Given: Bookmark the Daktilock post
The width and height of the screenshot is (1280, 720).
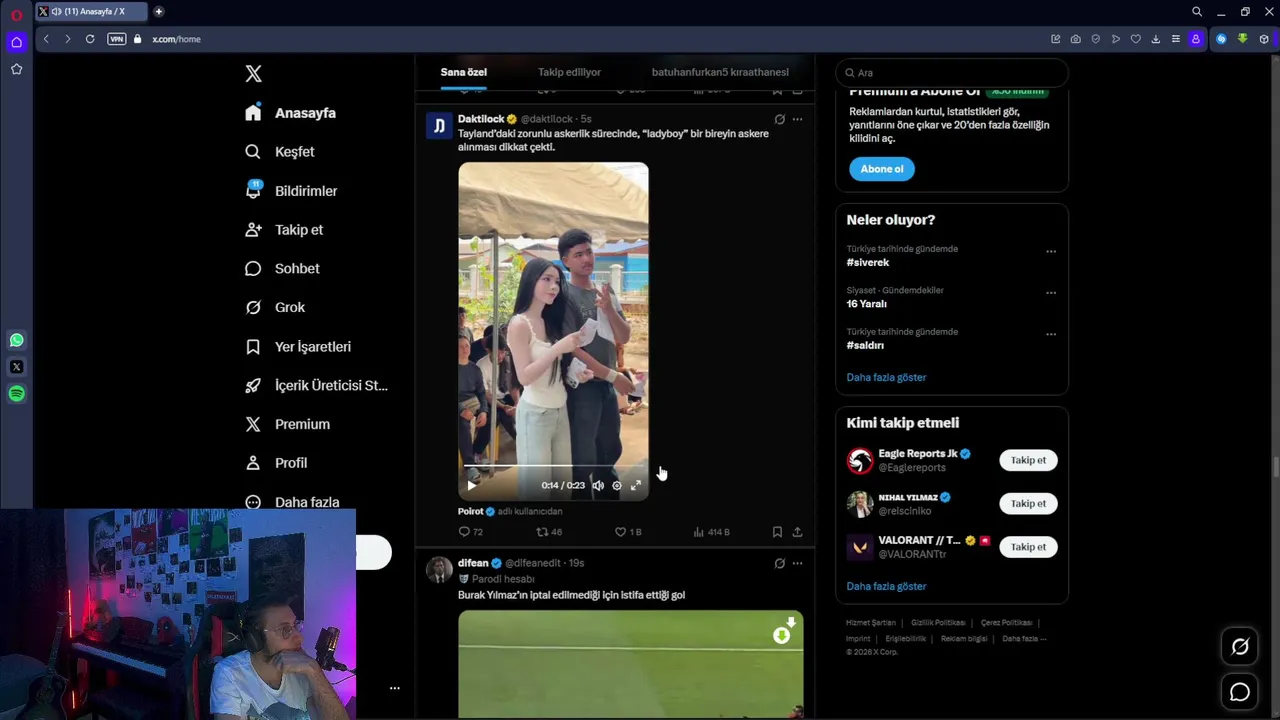Looking at the screenshot, I should click(777, 532).
